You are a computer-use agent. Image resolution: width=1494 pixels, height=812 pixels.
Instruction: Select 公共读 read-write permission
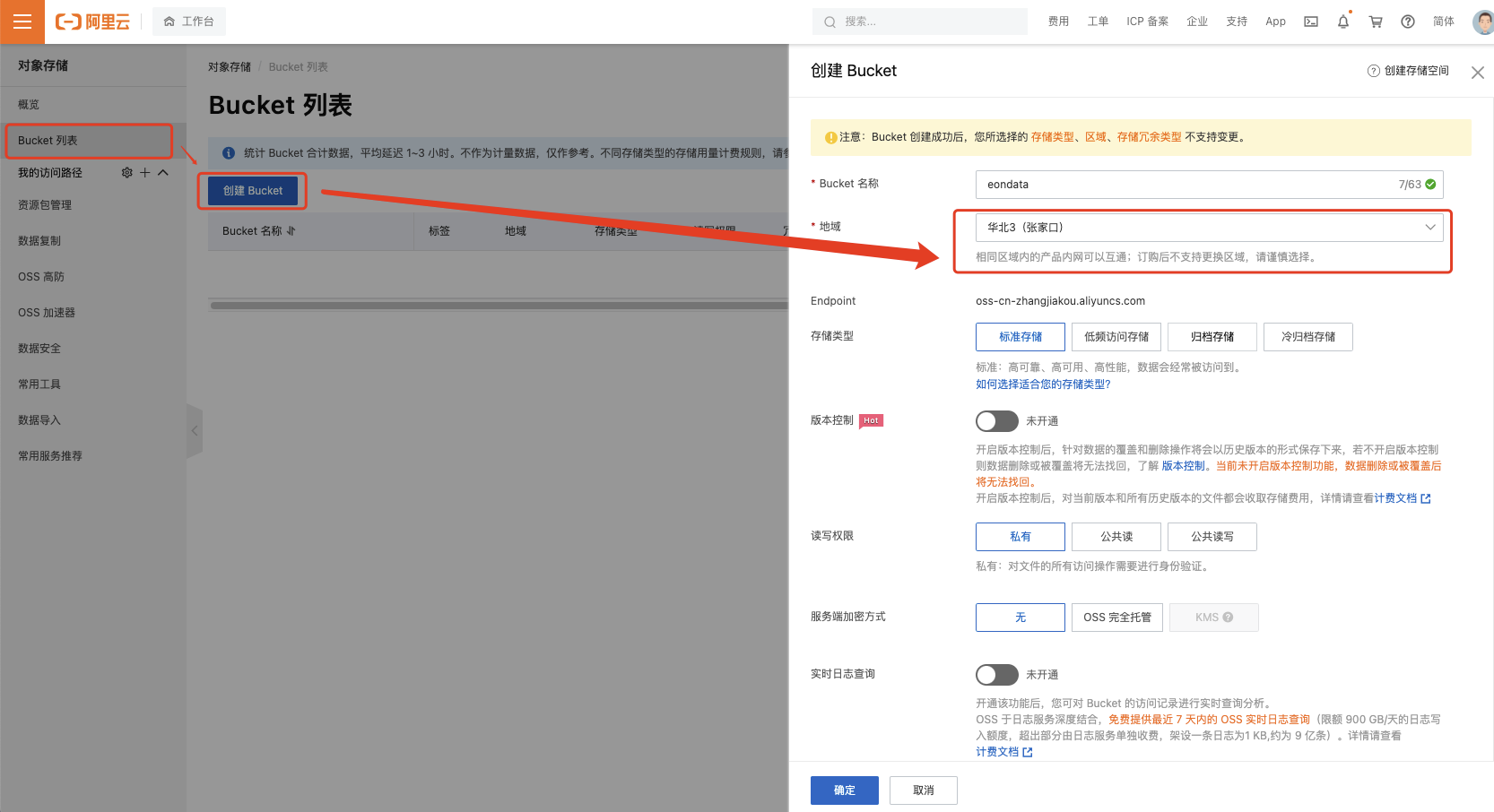pos(1116,536)
